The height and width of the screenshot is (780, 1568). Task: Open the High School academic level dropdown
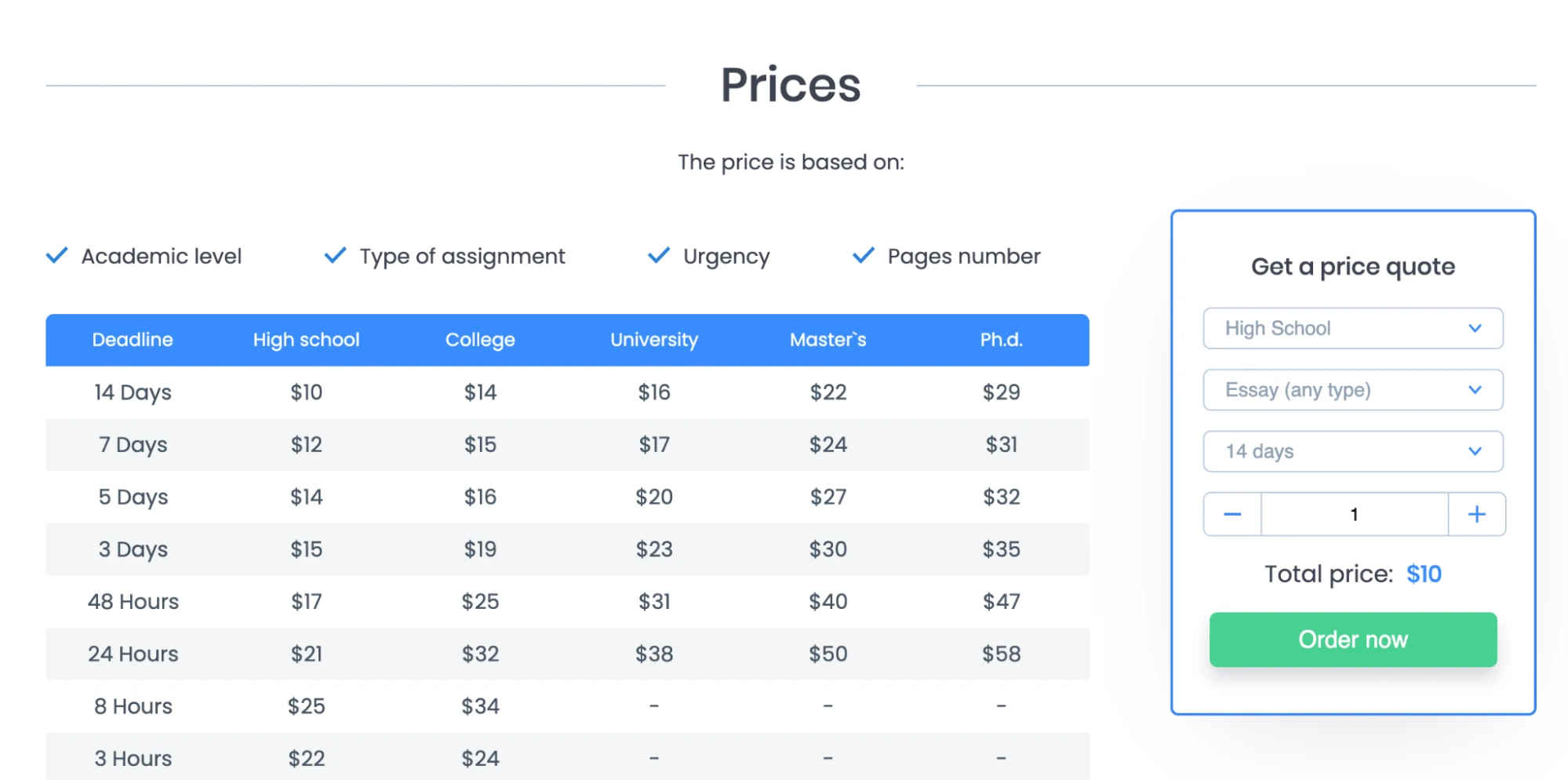1353,328
